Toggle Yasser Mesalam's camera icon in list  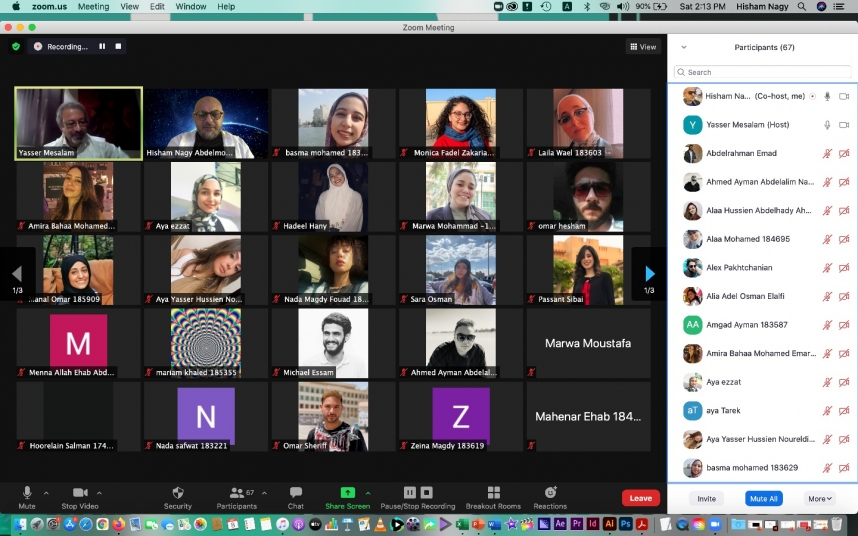[x=844, y=125]
